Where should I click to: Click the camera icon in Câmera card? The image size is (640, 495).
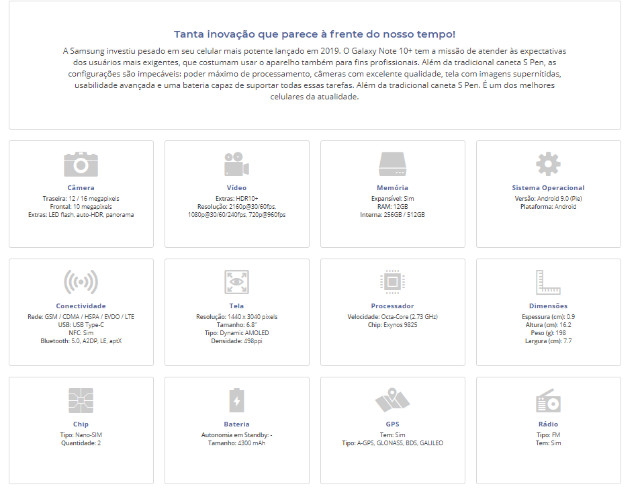click(81, 164)
